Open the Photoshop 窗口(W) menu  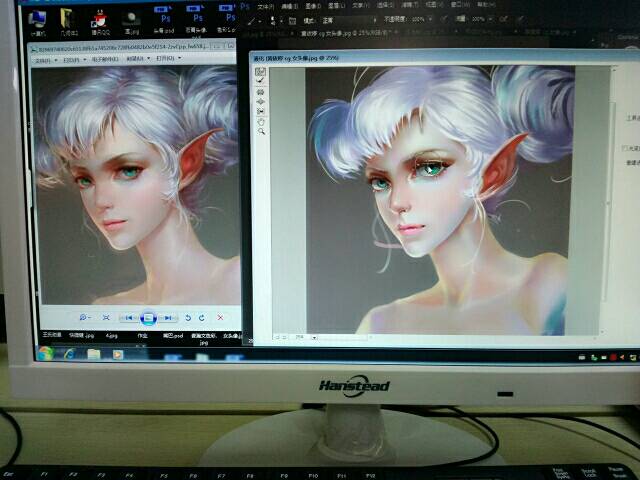459,5
